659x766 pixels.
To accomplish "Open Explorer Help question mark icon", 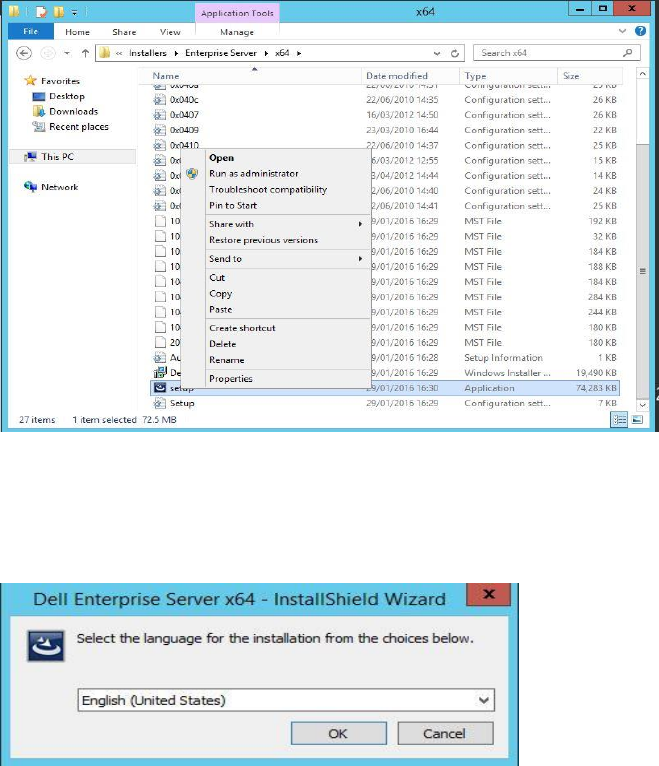I will [x=640, y=31].
